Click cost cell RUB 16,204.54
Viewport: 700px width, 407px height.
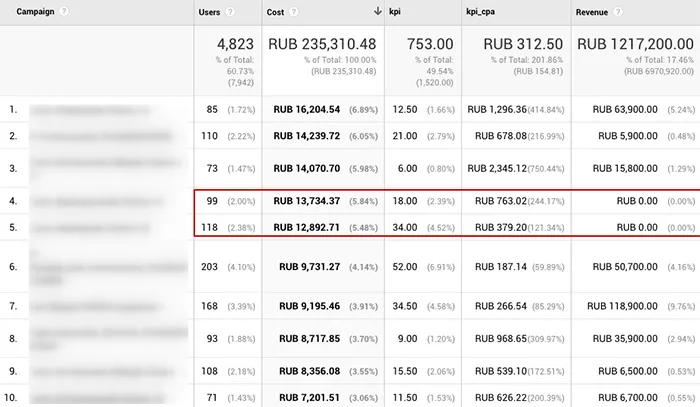pyautogui.click(x=307, y=110)
